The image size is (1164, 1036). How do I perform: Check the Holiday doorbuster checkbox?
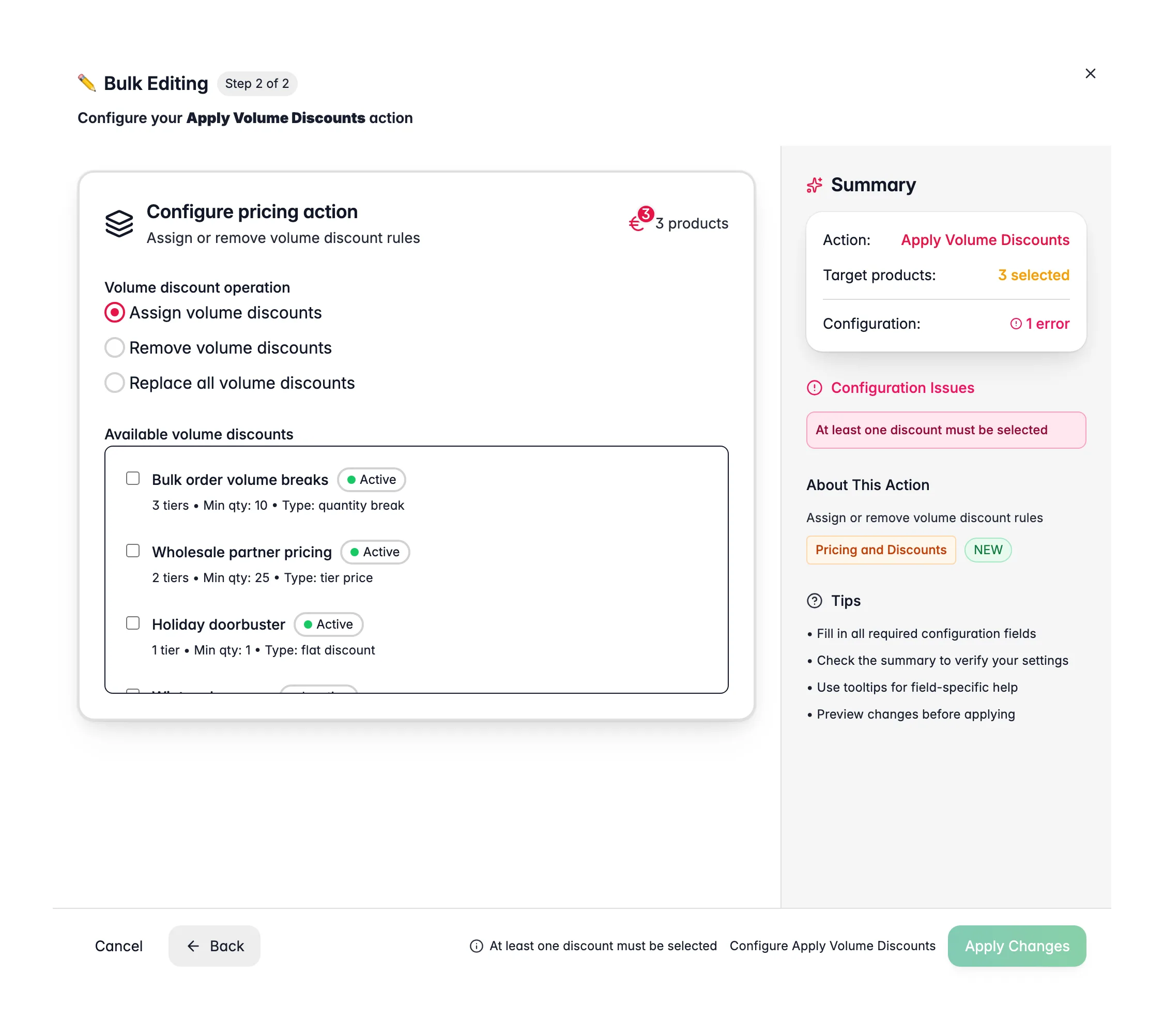point(133,623)
